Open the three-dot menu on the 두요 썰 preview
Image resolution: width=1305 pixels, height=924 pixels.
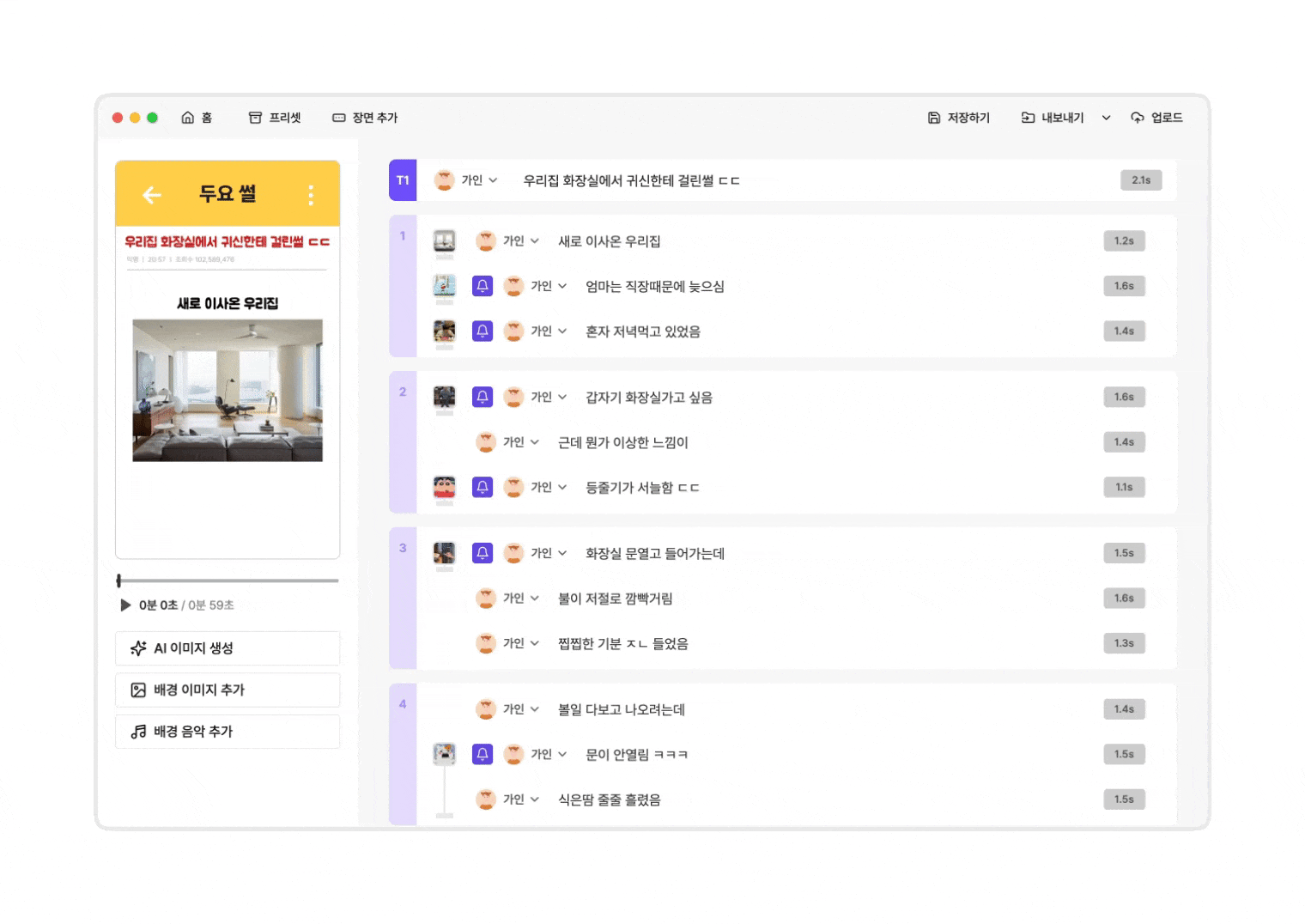[x=311, y=195]
